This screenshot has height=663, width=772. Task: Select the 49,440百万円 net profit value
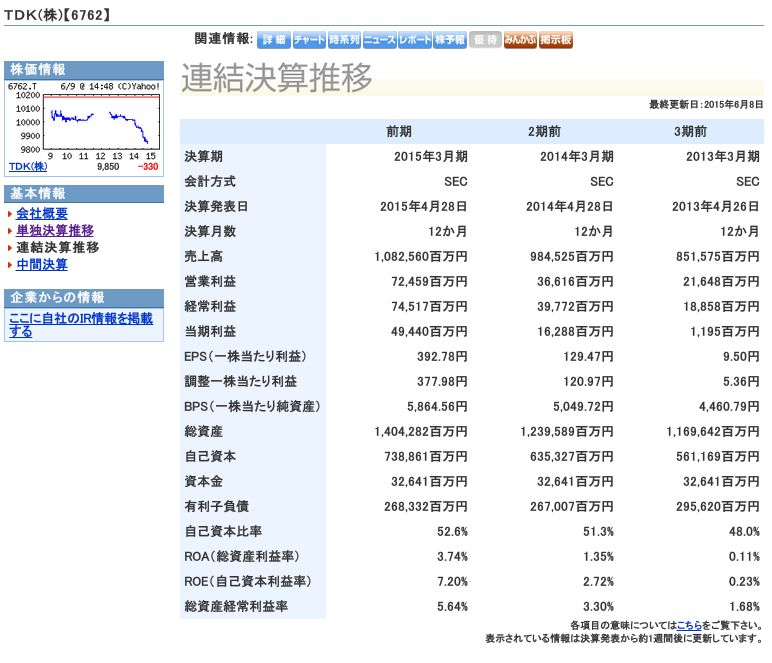click(429, 331)
